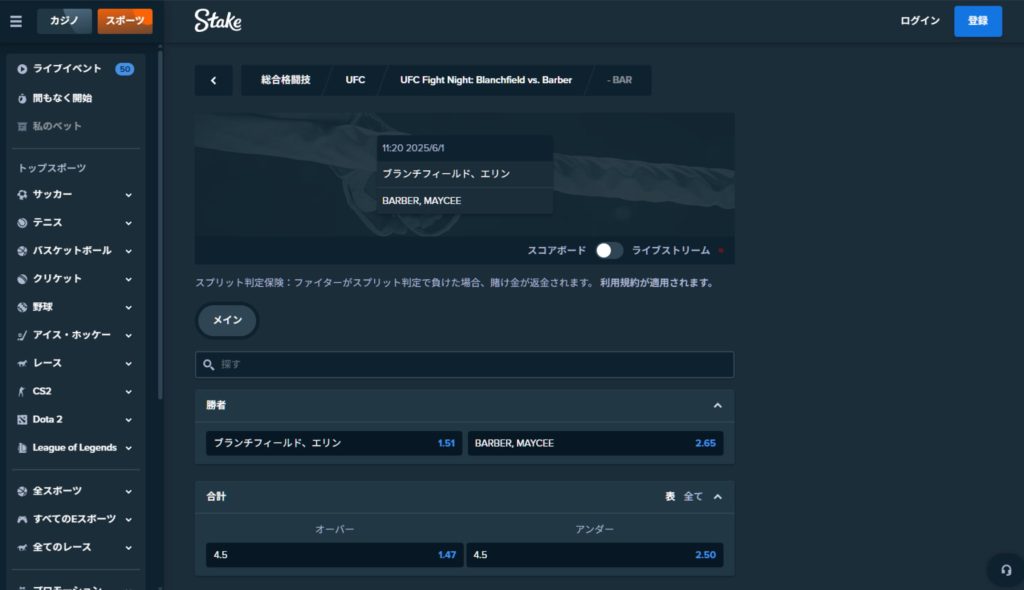
Task: Open the hamburger menu icon
Action: coord(16,21)
